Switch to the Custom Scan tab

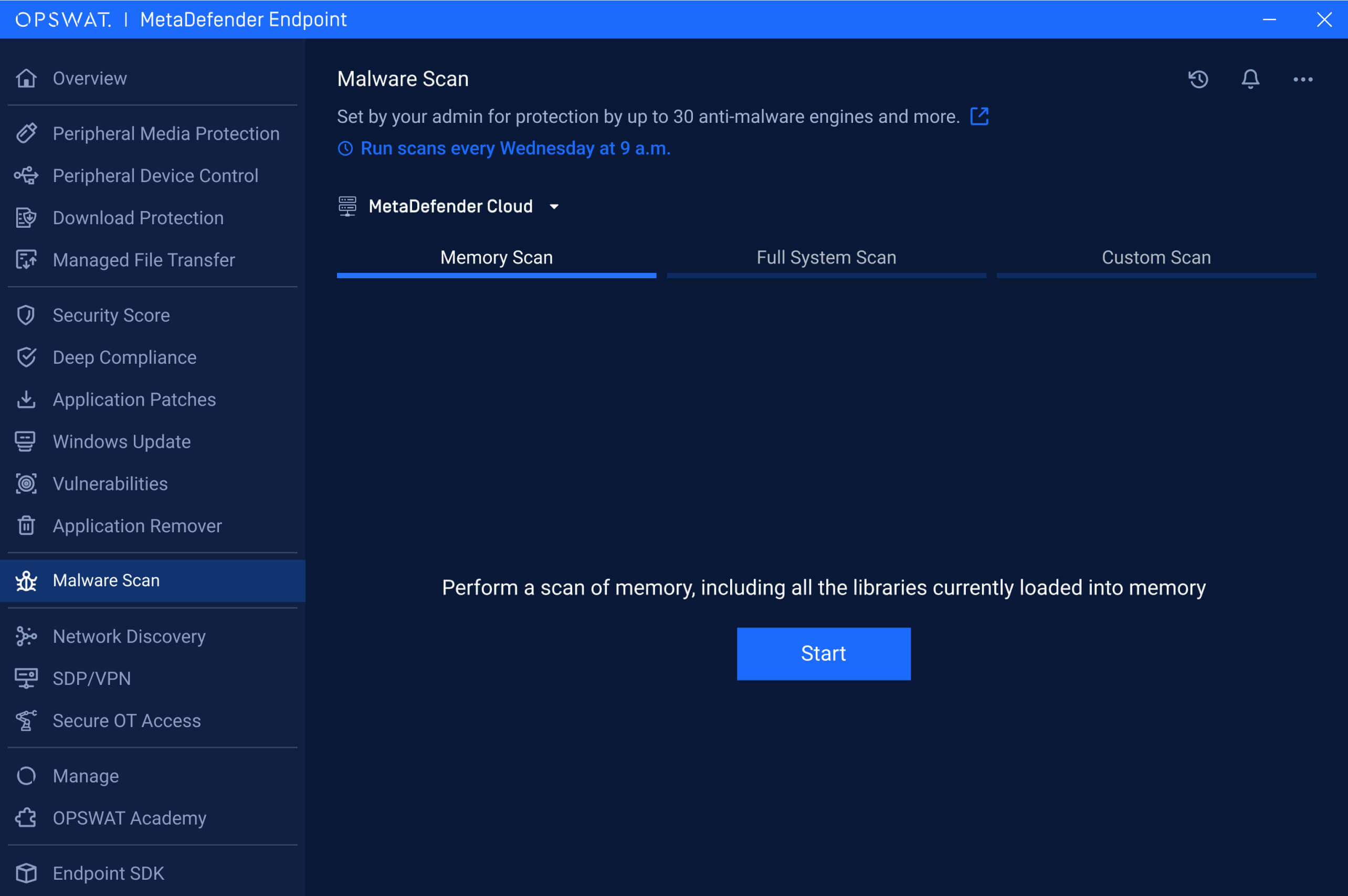click(x=1155, y=258)
